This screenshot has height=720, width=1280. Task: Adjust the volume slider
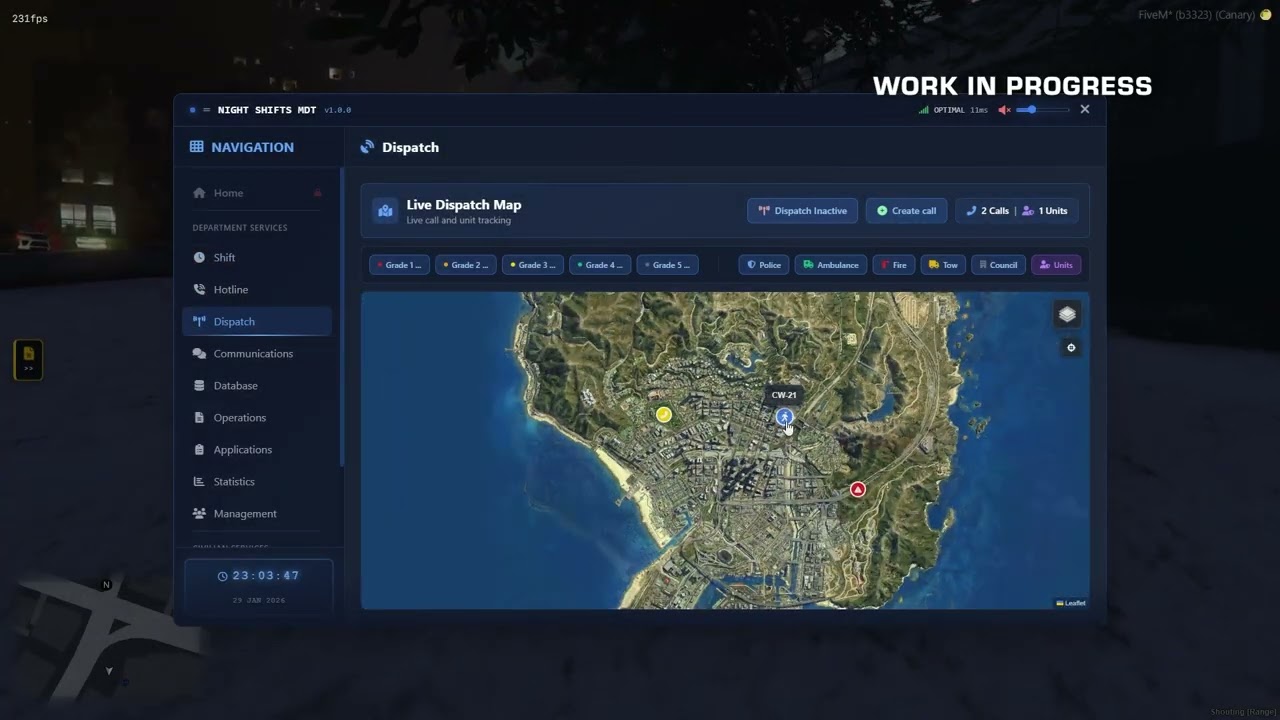pyautogui.click(x=1042, y=110)
